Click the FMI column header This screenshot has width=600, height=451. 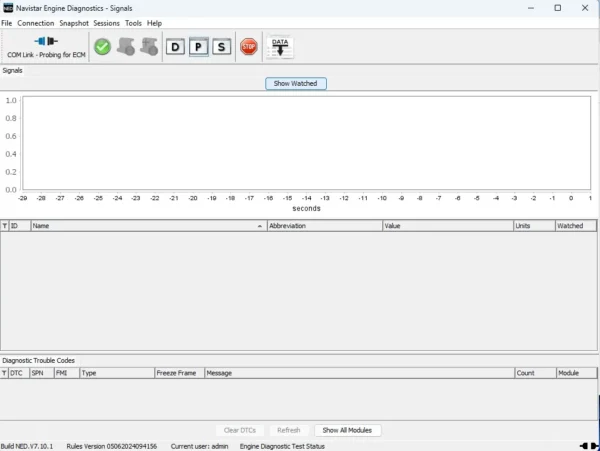point(67,373)
